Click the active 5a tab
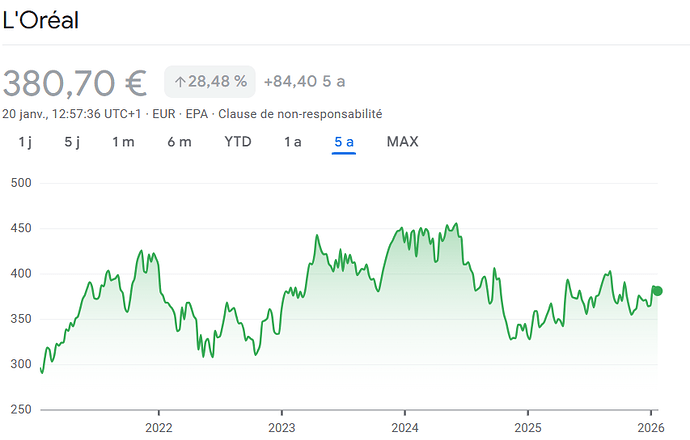Screen dimensions: 690x440 (344, 142)
